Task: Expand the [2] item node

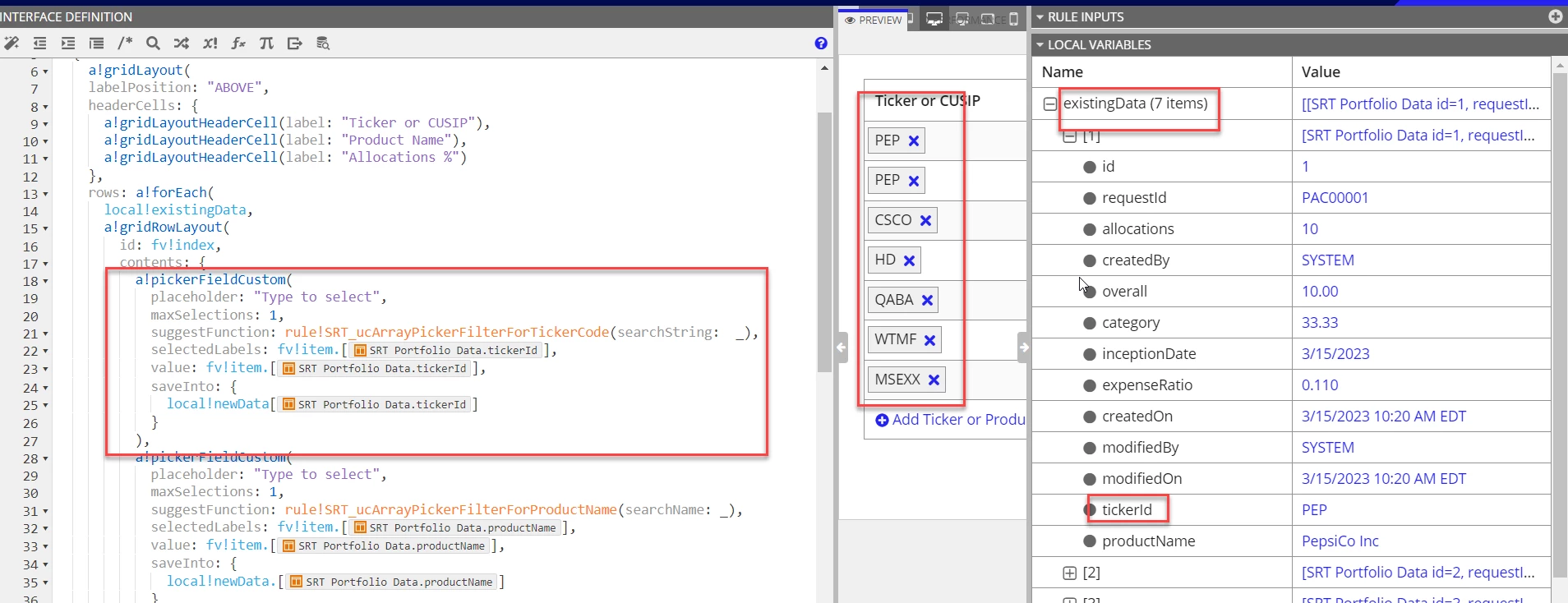Action: (1069, 573)
